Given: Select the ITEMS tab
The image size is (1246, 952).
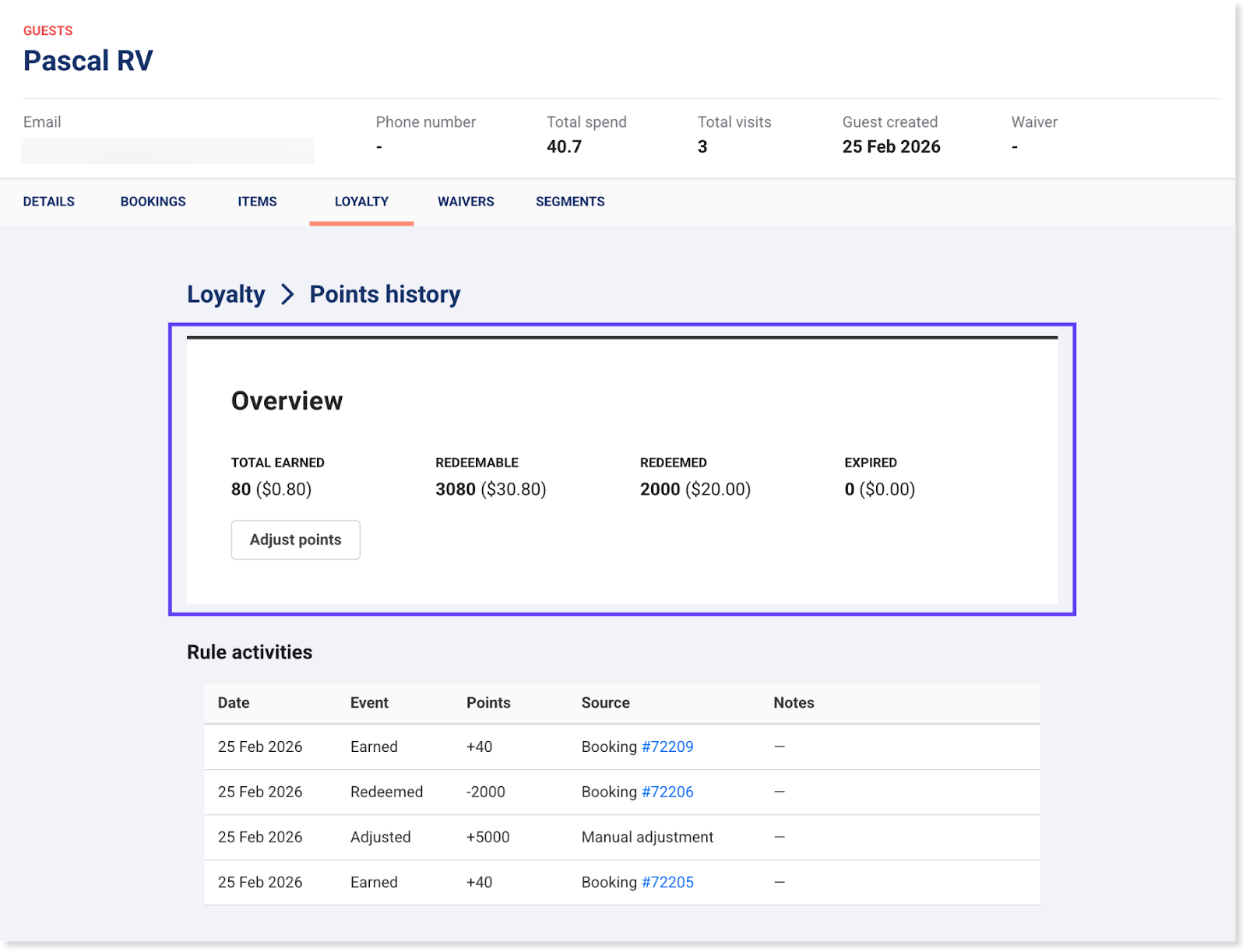Looking at the screenshot, I should coord(257,202).
